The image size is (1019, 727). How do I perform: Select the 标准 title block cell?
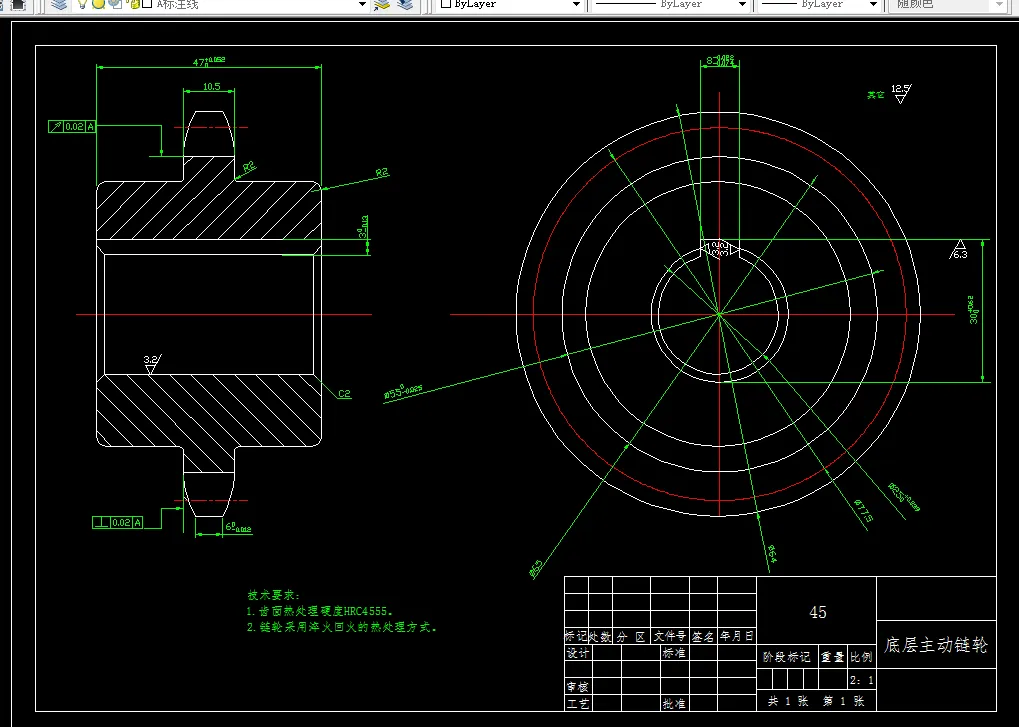[674, 653]
